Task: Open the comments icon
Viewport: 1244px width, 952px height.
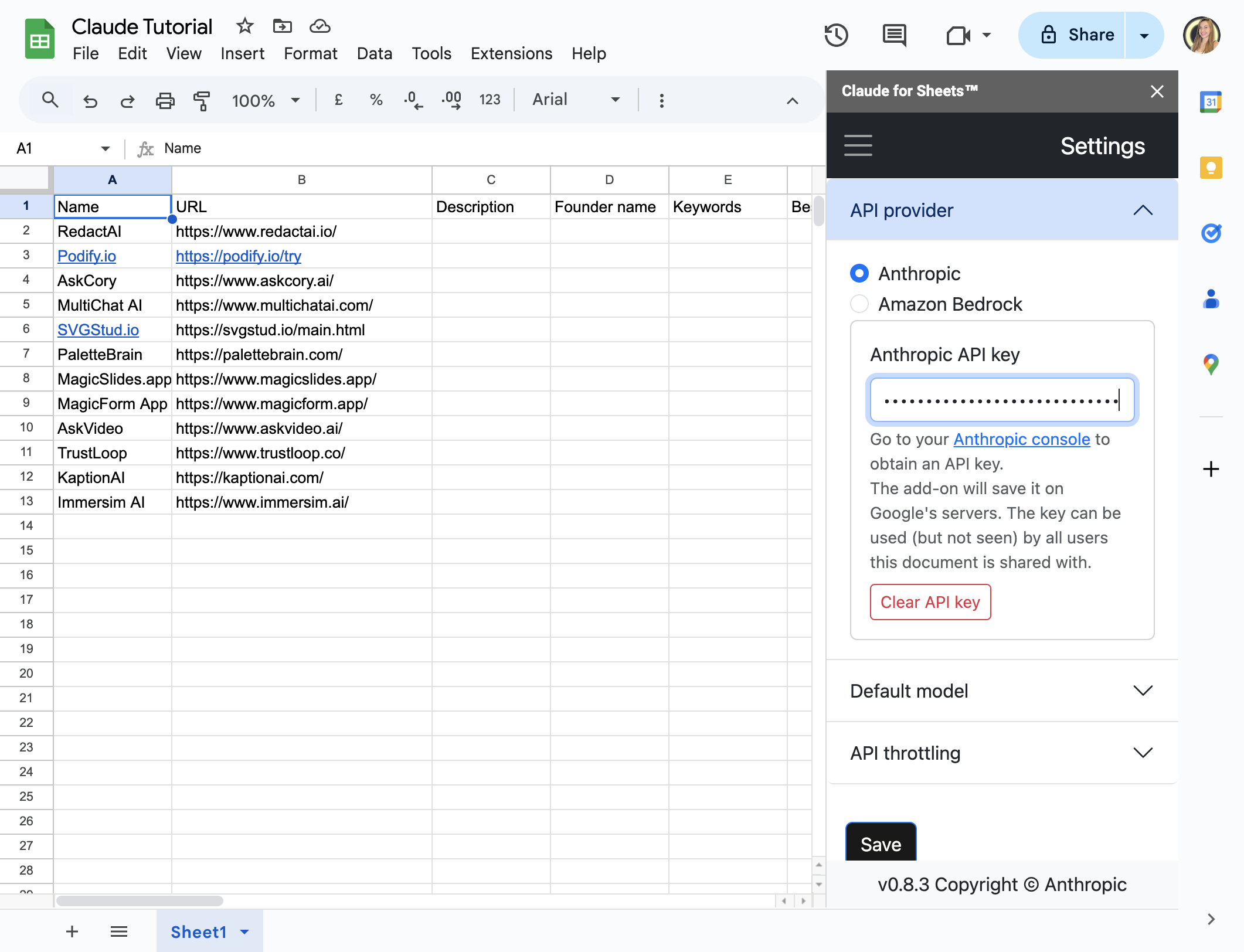Action: (895, 35)
